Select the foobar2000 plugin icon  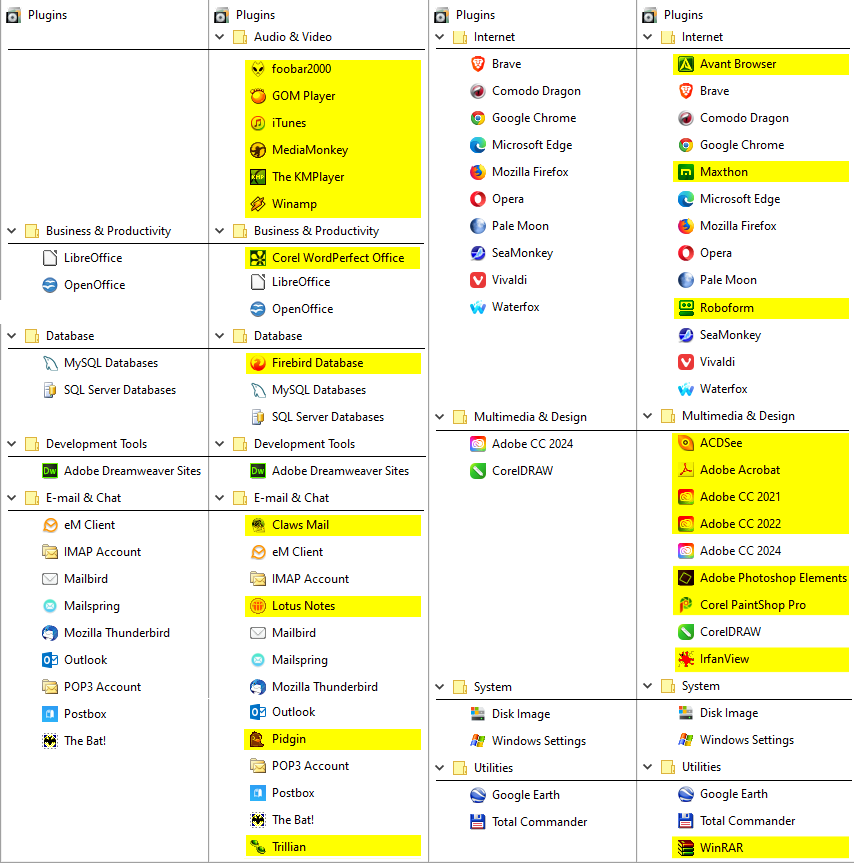(258, 69)
